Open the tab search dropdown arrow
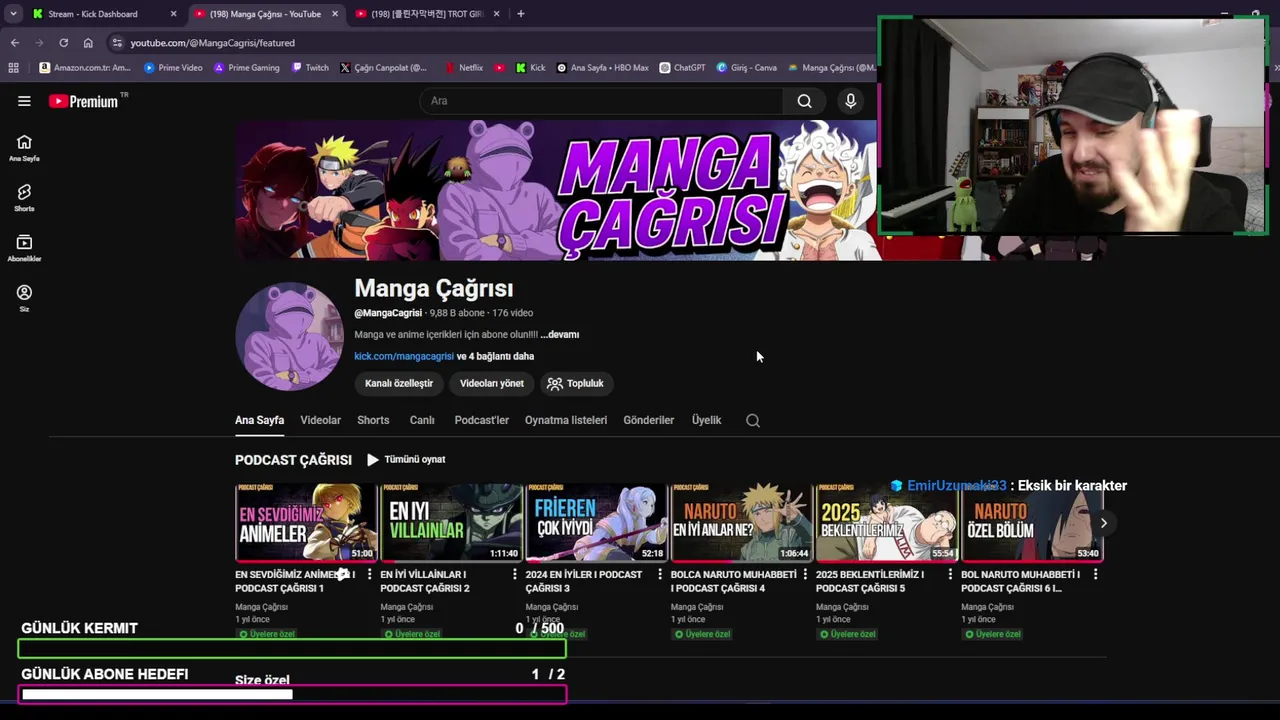Viewport: 1280px width, 720px height. [x=13, y=14]
